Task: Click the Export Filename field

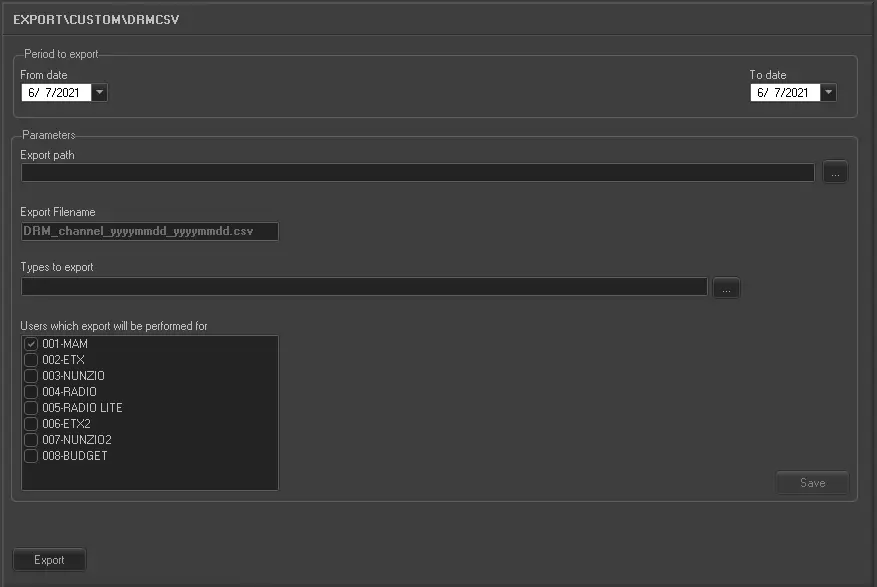Action: (149, 231)
